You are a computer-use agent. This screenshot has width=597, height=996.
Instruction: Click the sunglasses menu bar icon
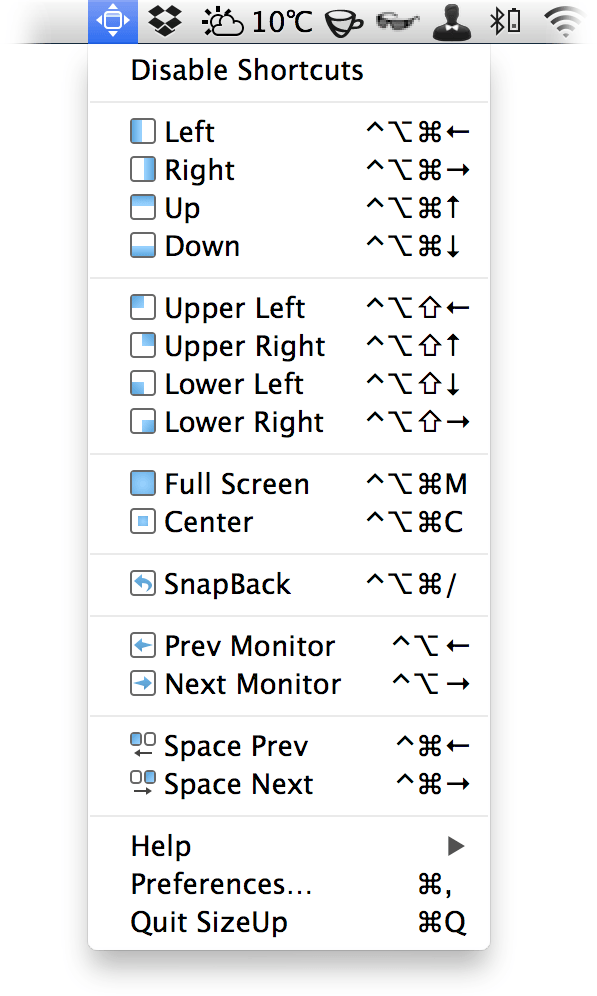[x=398, y=22]
